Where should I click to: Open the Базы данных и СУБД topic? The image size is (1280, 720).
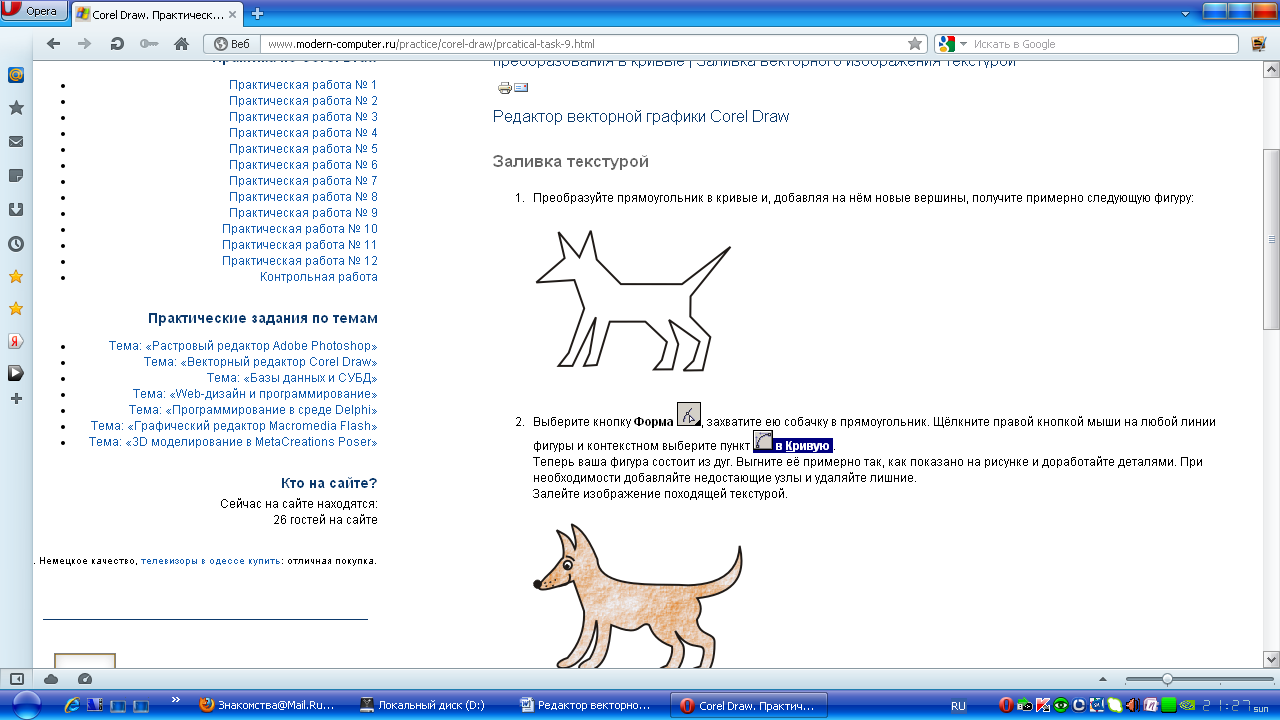pyautogui.click(x=292, y=378)
